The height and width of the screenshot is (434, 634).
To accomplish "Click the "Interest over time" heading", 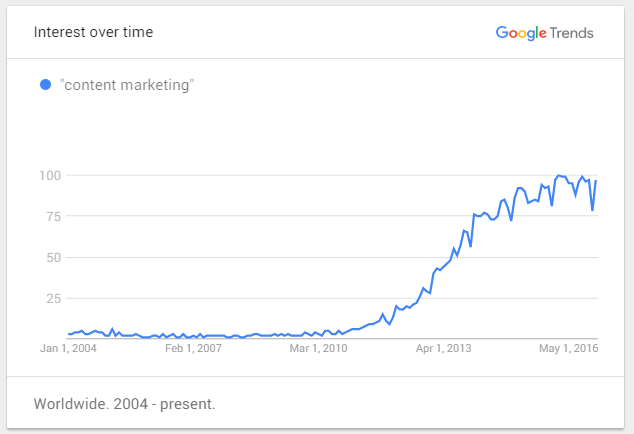I will tap(94, 32).
